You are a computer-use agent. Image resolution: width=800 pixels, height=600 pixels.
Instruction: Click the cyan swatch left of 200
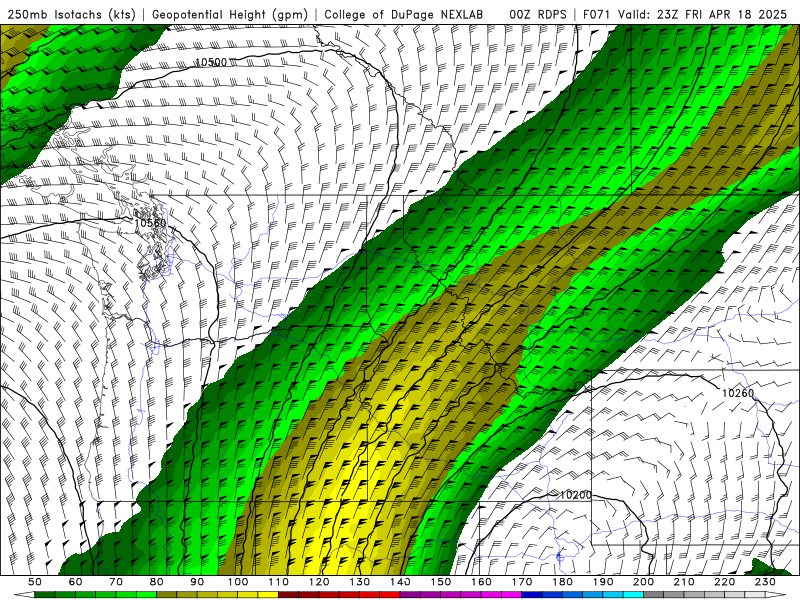634,595
